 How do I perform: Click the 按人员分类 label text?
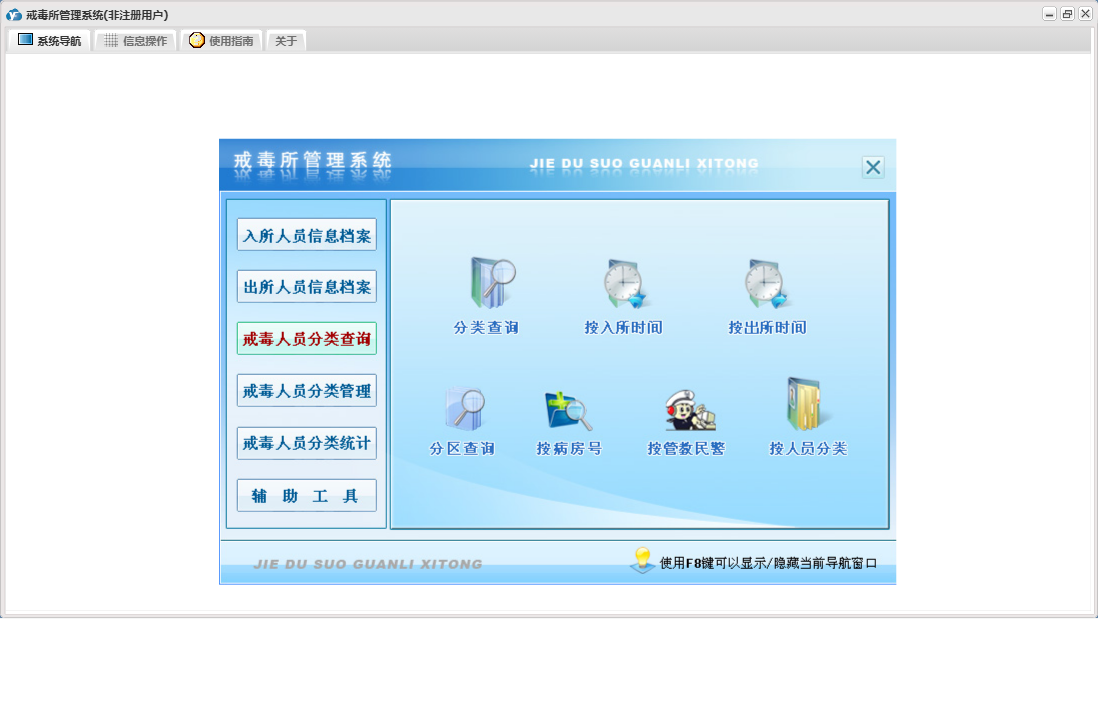click(x=809, y=448)
